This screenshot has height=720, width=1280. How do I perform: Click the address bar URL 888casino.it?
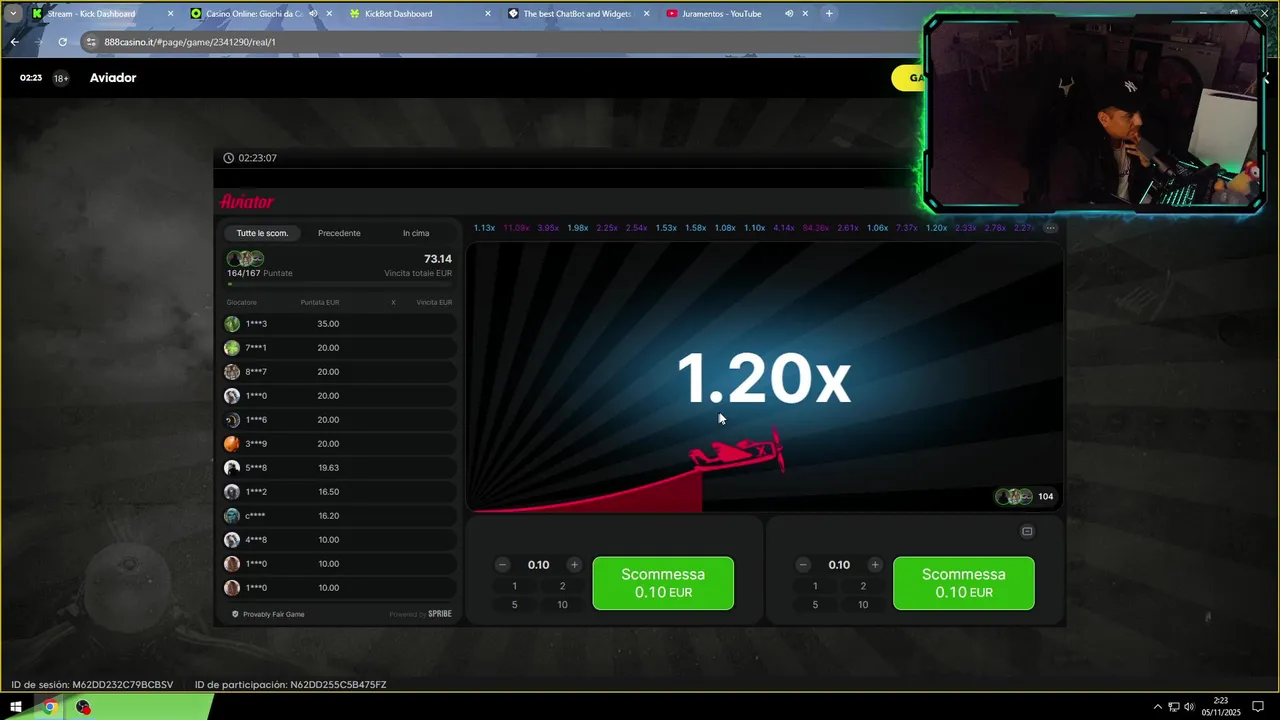[x=189, y=42]
